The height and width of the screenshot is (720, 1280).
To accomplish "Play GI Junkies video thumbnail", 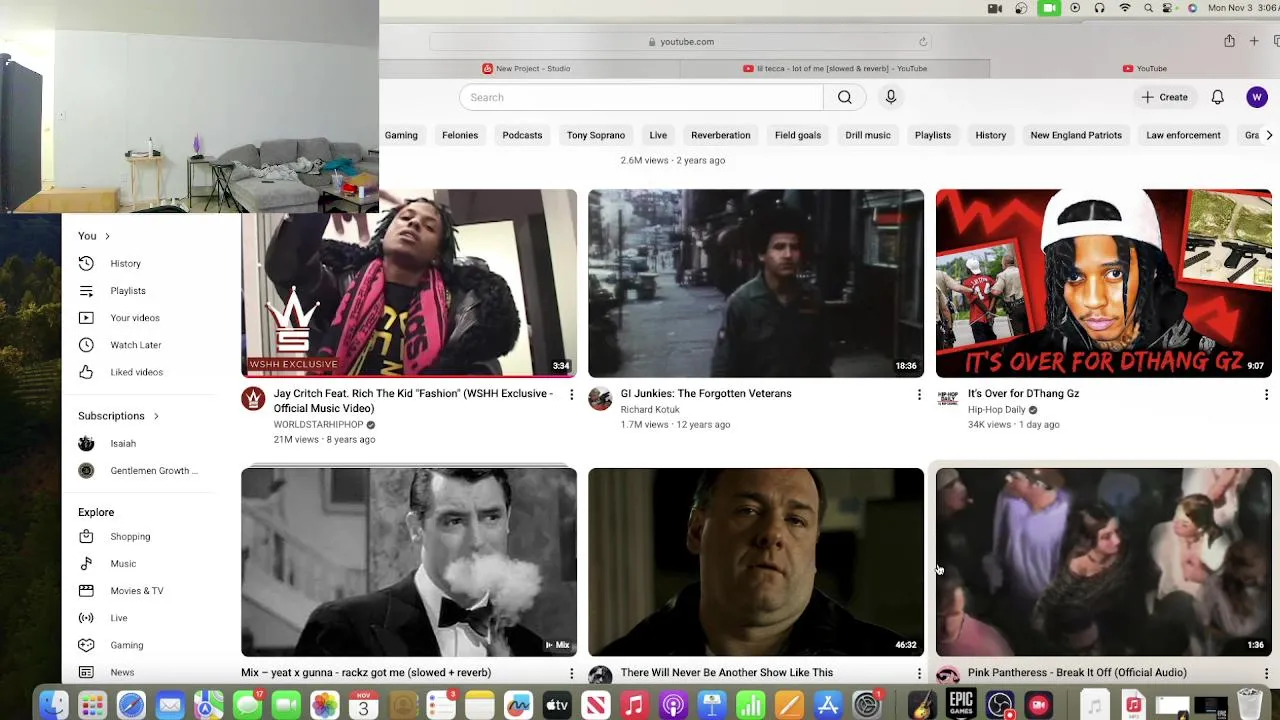I will (756, 283).
